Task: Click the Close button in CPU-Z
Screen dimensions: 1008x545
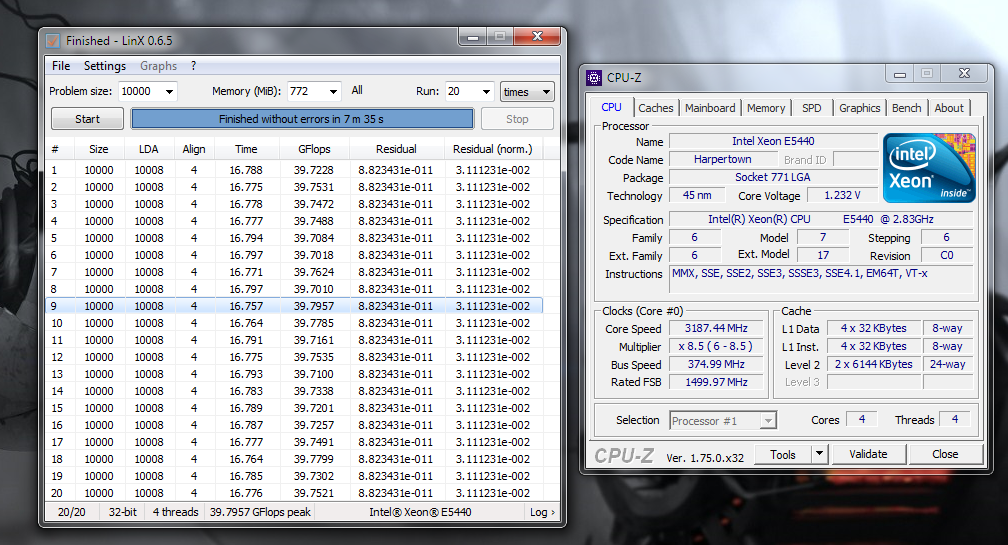Action: click(945, 454)
